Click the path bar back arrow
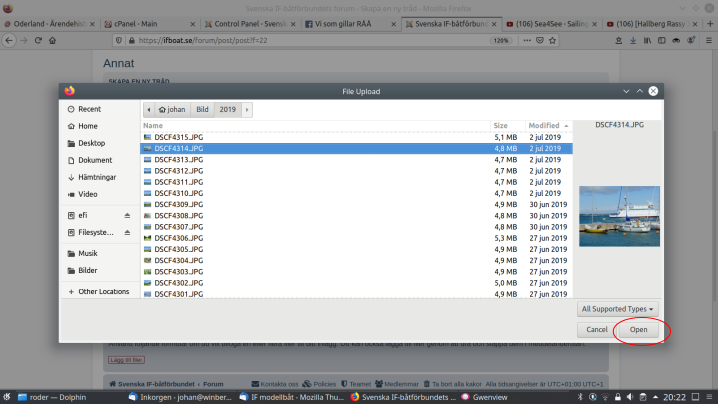The image size is (718, 404). (149, 109)
